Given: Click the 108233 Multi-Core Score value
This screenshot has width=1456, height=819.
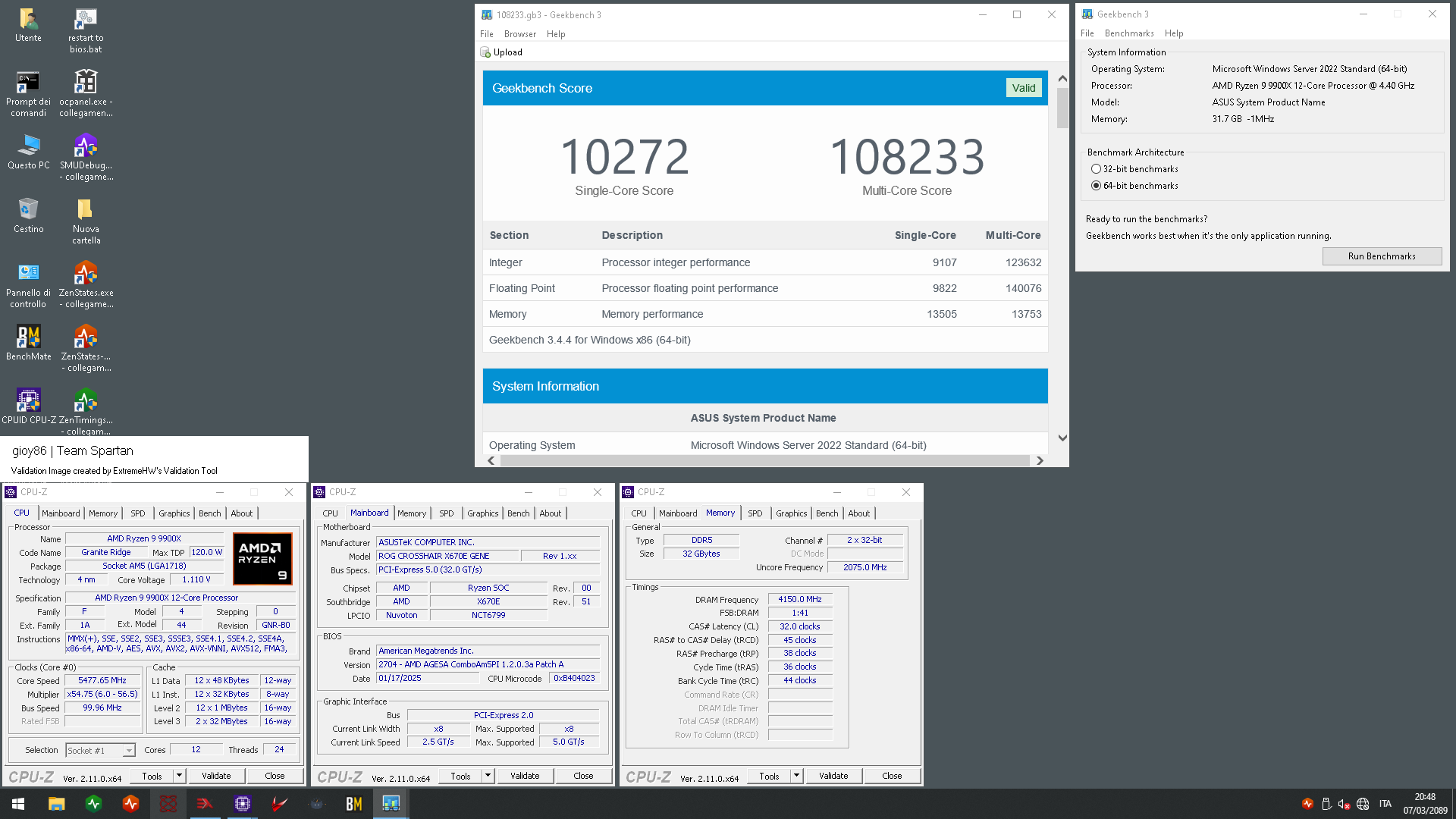Looking at the screenshot, I should pos(907,157).
